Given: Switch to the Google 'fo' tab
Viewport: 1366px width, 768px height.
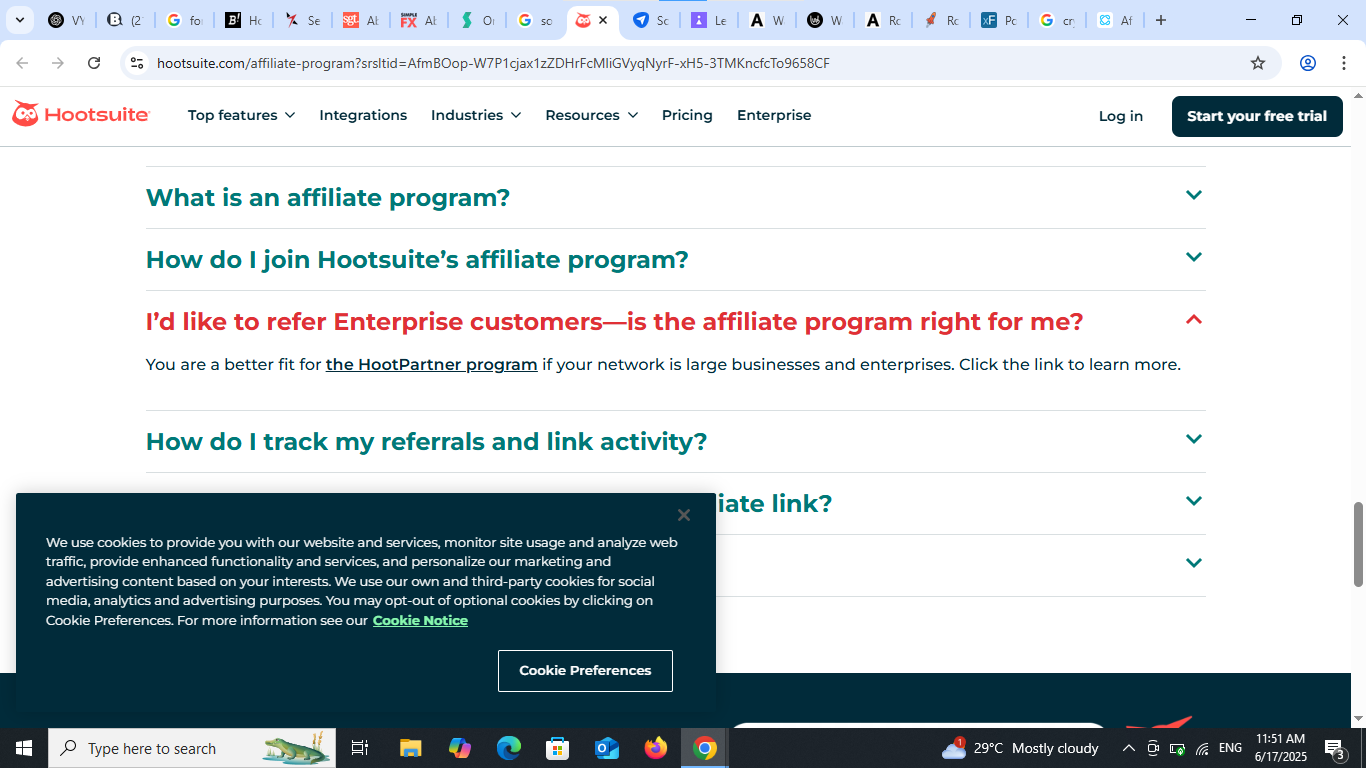Looking at the screenshot, I should [184, 20].
